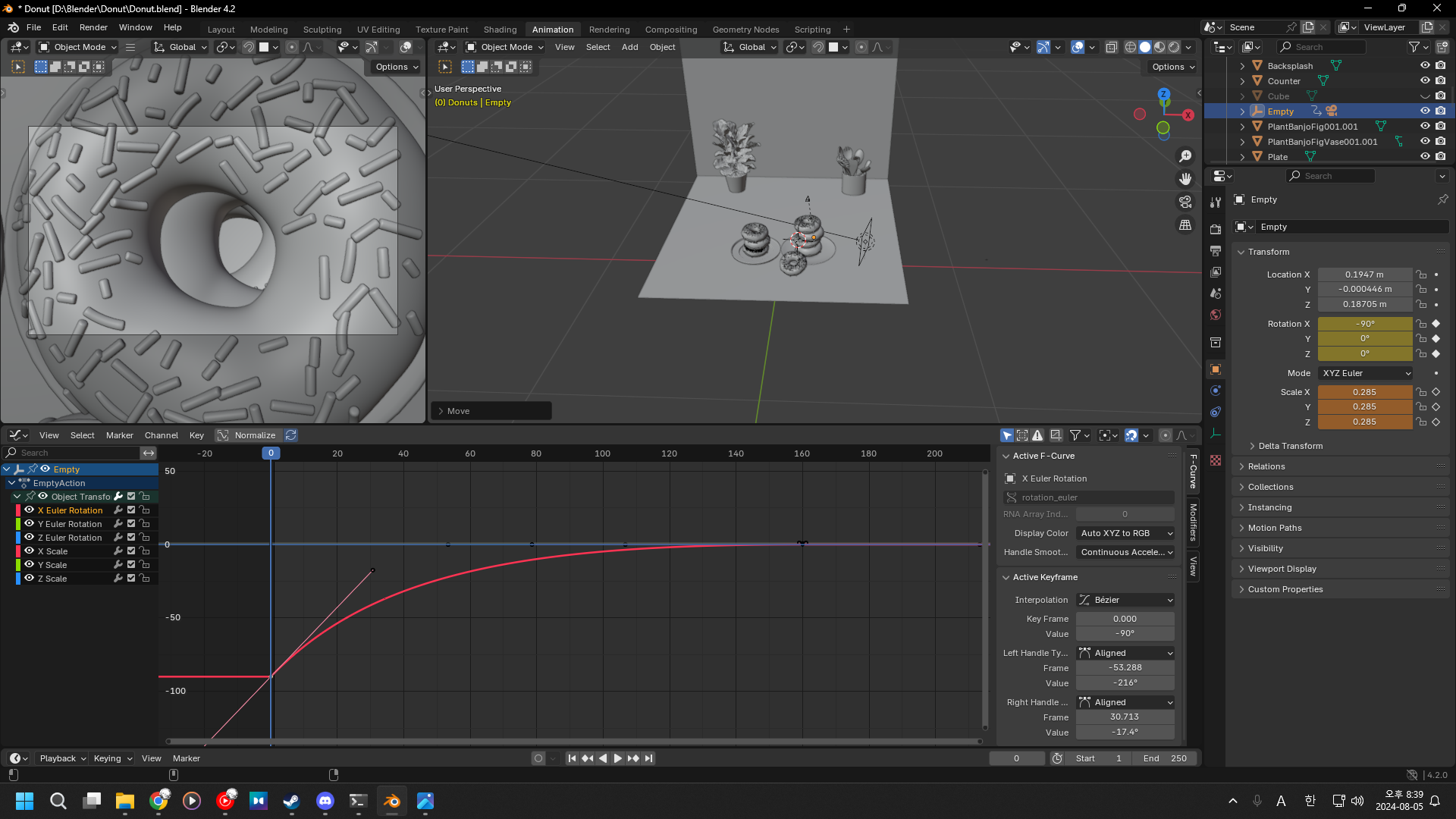Open the Interpolation Bézier dropdown
The width and height of the screenshot is (1456, 819).
(1125, 600)
